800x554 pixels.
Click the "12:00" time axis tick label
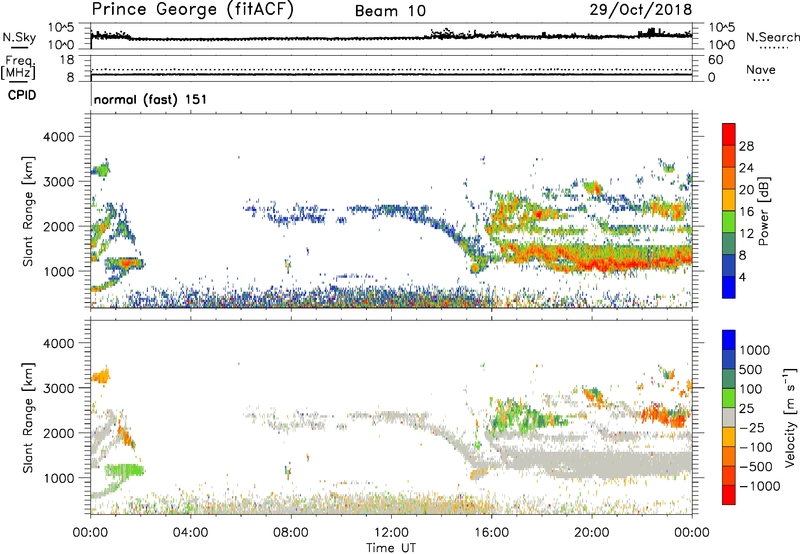point(391,533)
